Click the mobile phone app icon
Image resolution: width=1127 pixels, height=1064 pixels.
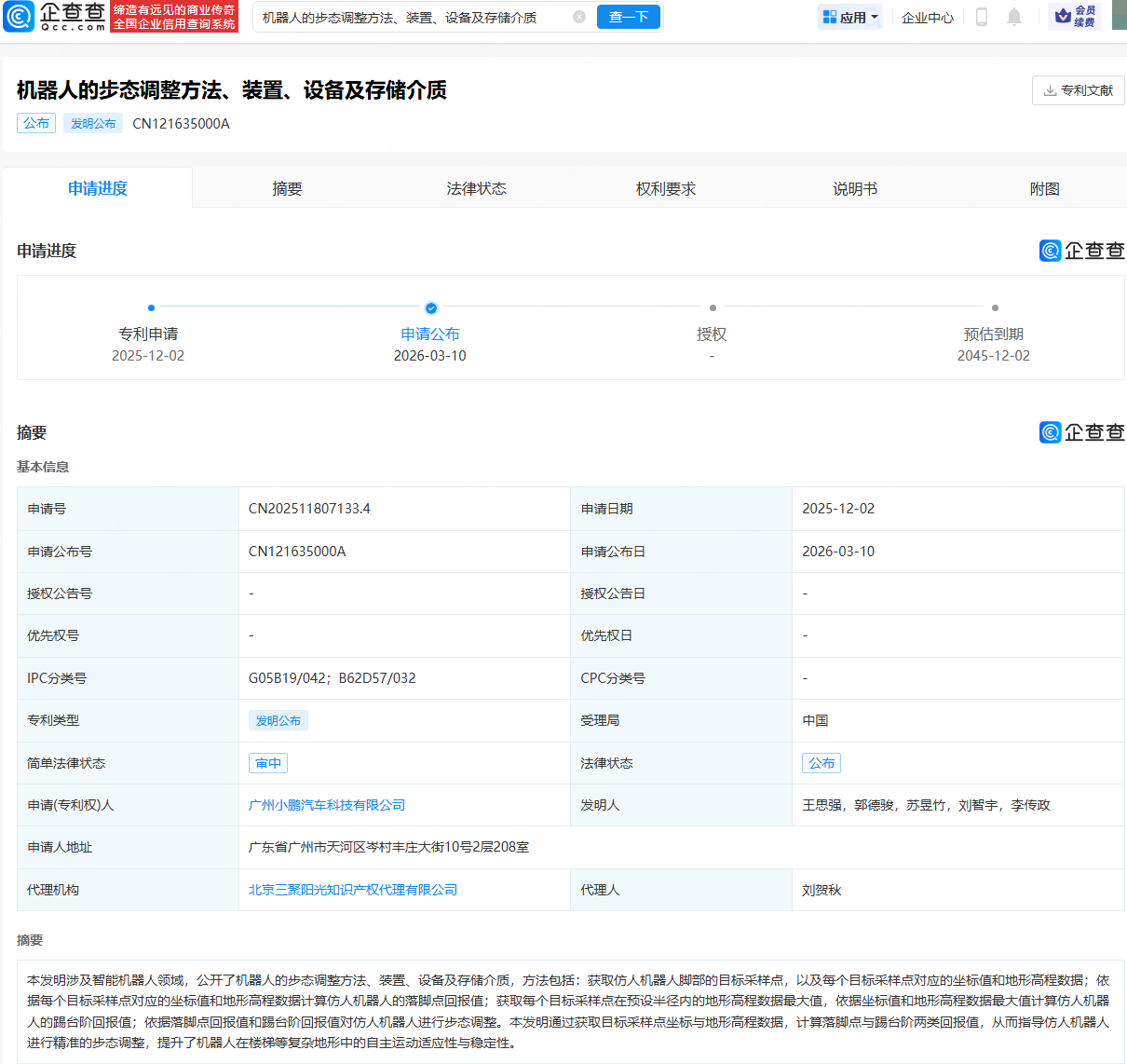(x=981, y=16)
